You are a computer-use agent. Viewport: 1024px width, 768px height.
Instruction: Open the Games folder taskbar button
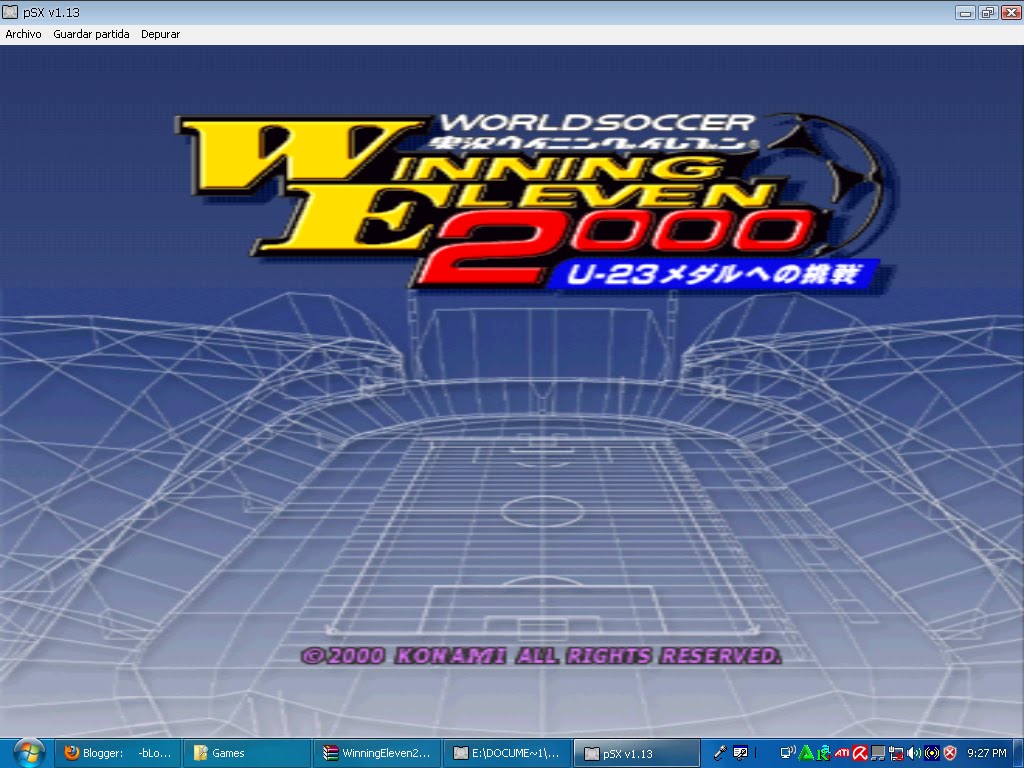(x=246, y=753)
